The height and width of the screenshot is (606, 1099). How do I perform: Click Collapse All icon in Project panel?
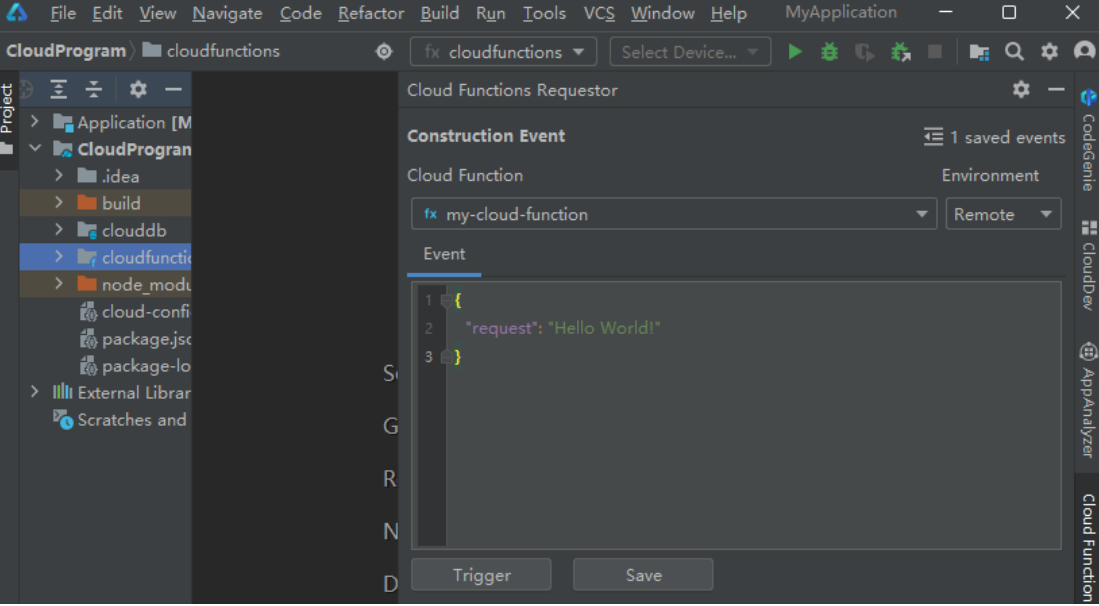(x=94, y=90)
